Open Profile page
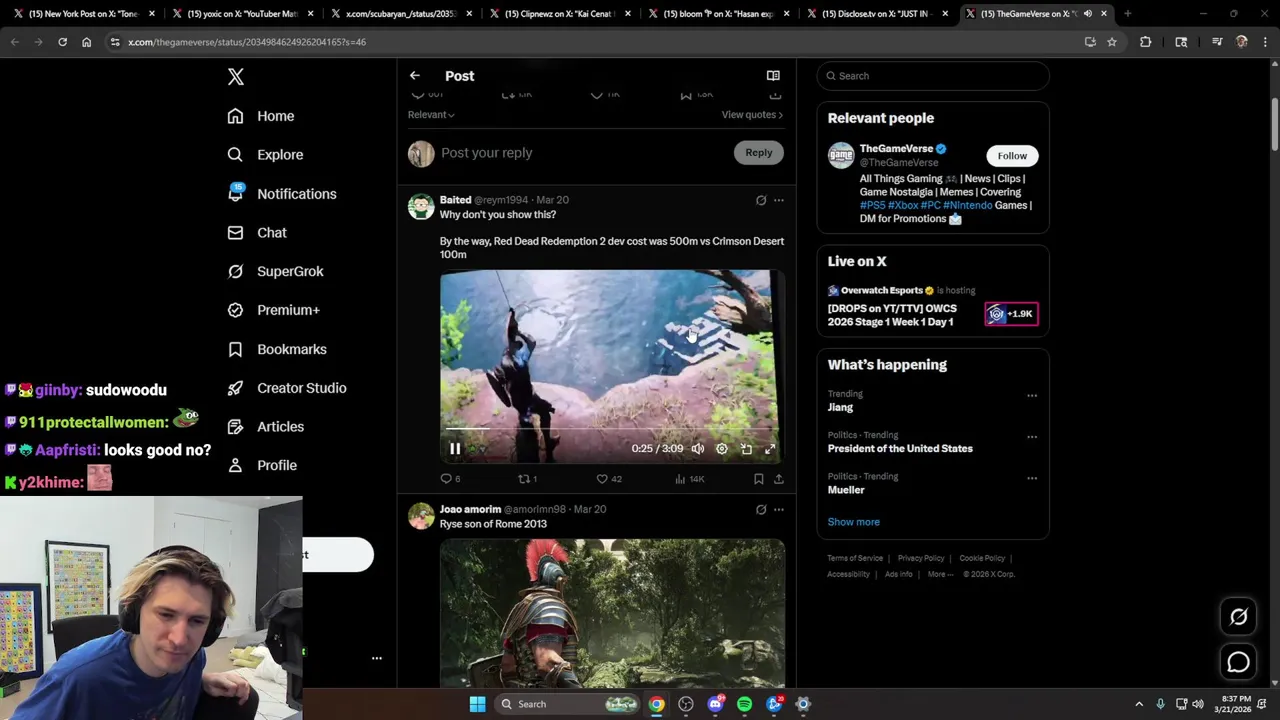This screenshot has height=720, width=1280. (x=262, y=465)
